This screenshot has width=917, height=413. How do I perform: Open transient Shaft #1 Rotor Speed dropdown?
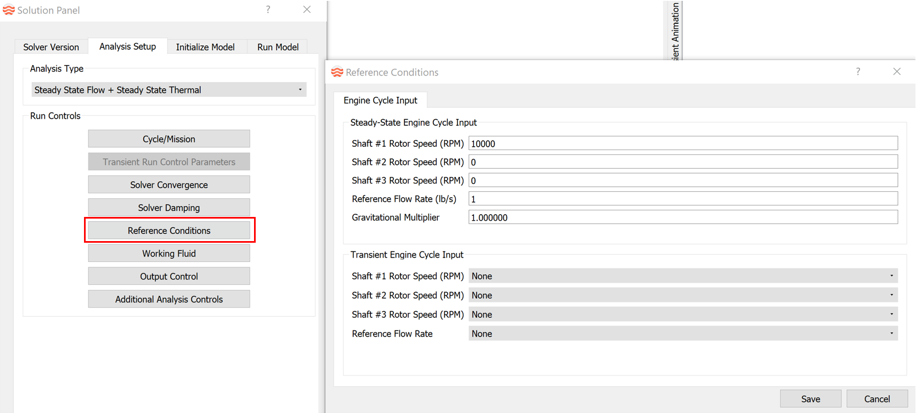coord(683,276)
